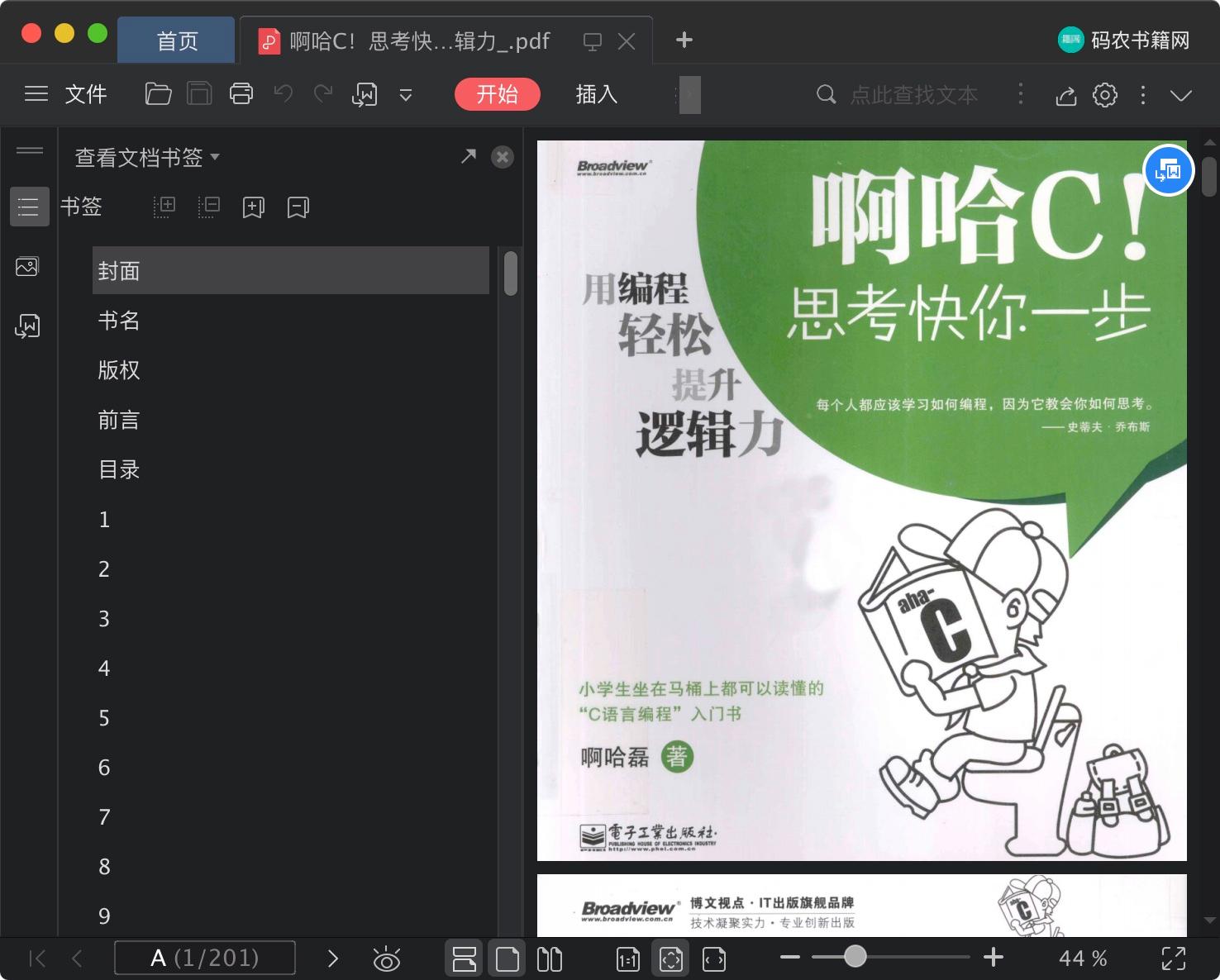Select the 开始 ribbon tab
This screenshot has width=1220, height=980.
(498, 94)
